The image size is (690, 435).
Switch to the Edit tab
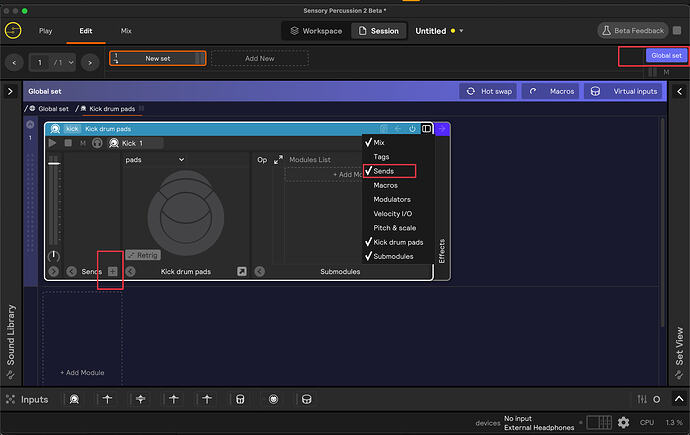86,31
